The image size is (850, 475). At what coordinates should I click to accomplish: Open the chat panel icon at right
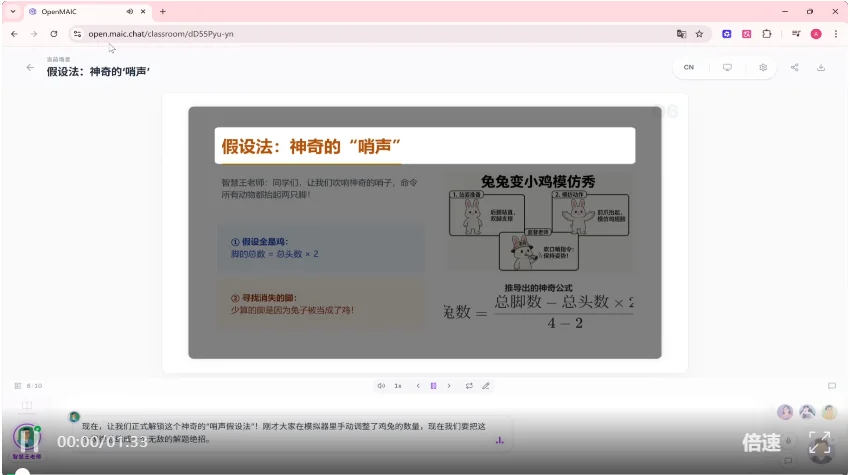pyautogui.click(x=832, y=386)
